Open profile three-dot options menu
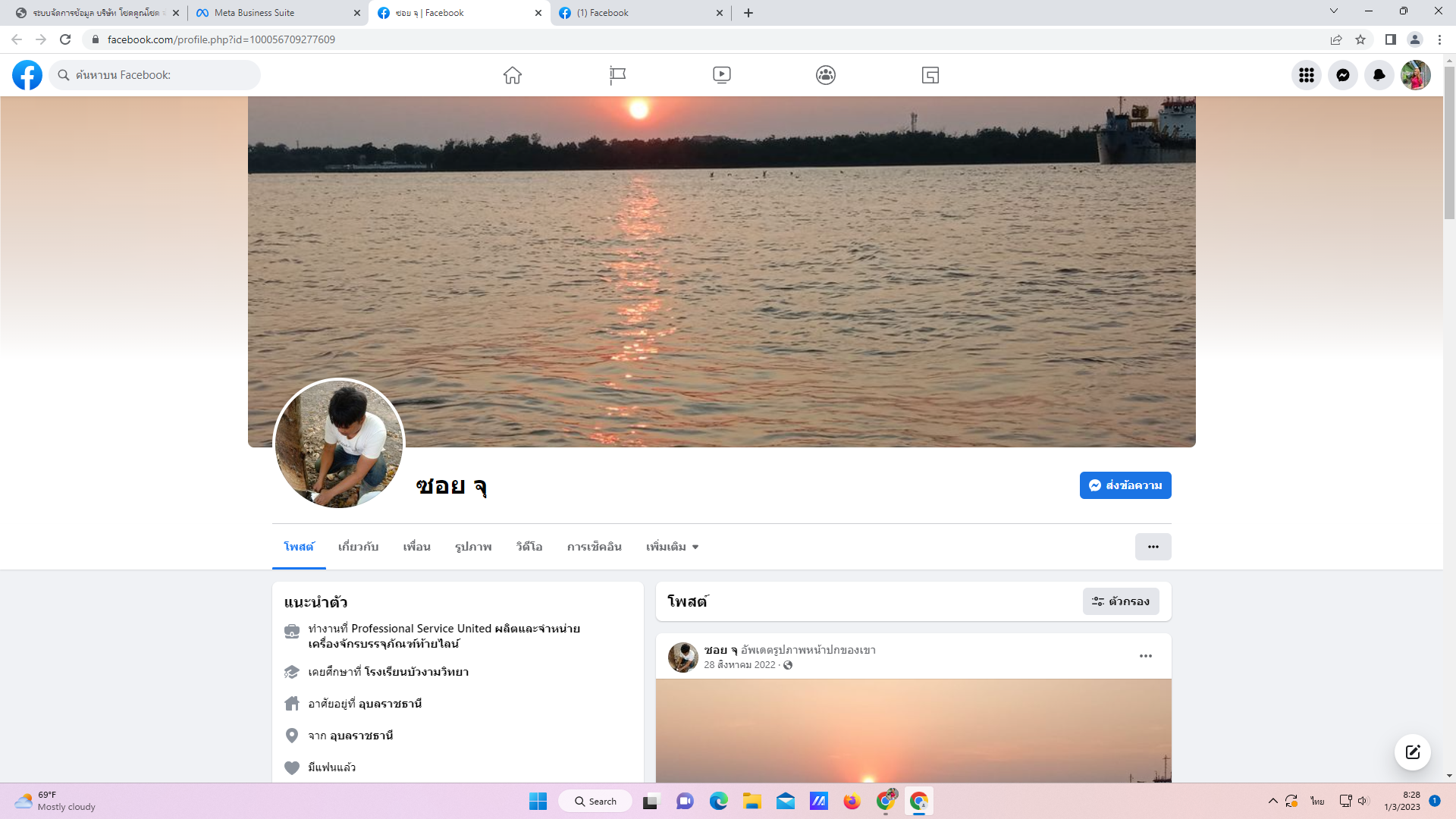The width and height of the screenshot is (1456, 819). pos(1153,547)
